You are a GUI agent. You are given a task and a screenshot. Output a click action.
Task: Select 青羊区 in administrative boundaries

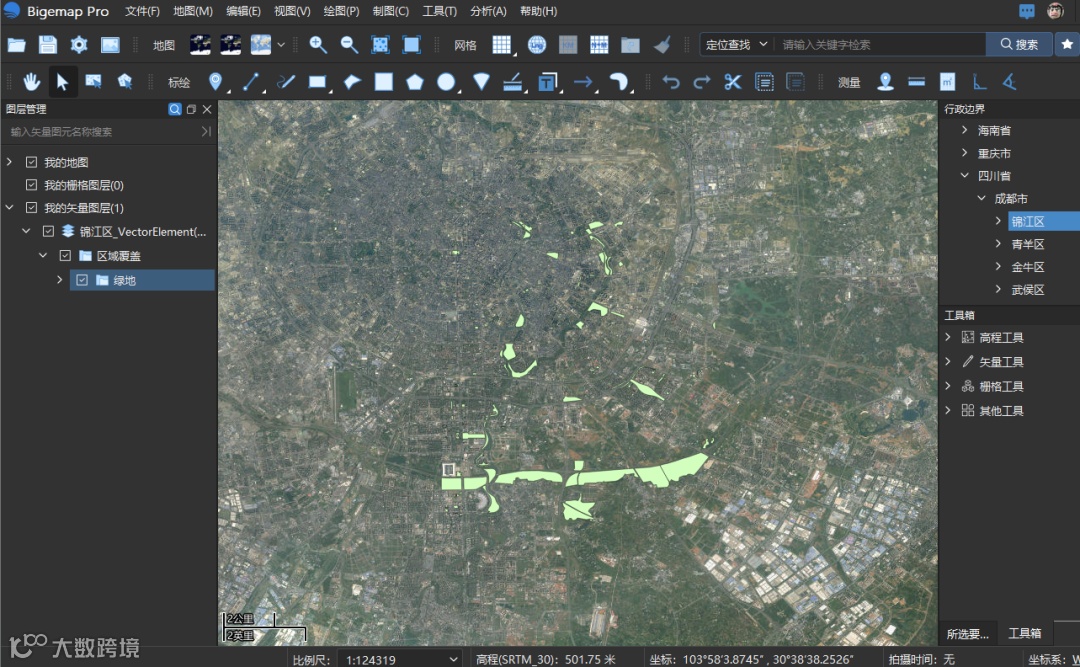pos(1027,244)
